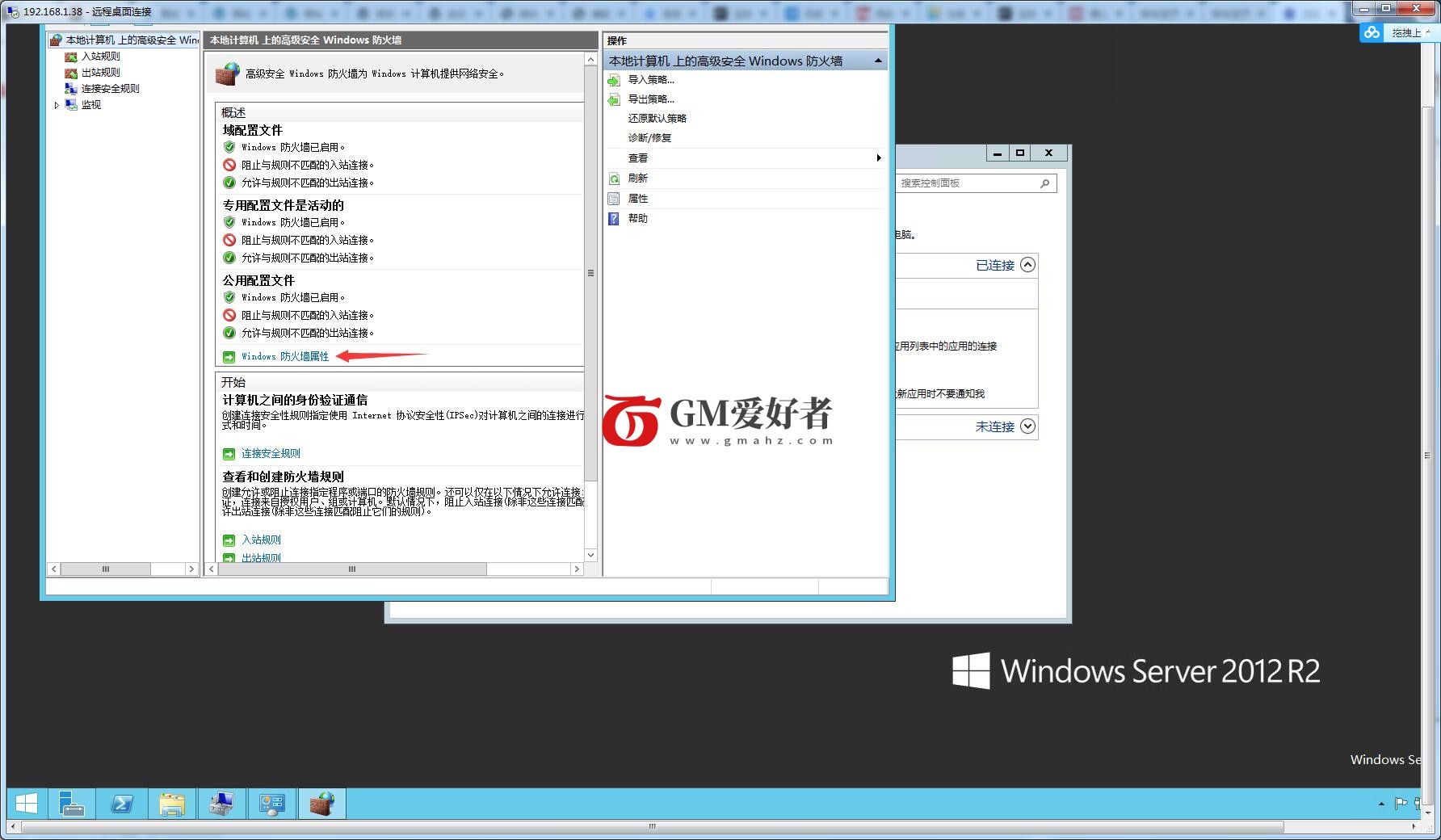Click the red block icon under 公用配置文件
This screenshot has width=1441, height=840.
[229, 315]
